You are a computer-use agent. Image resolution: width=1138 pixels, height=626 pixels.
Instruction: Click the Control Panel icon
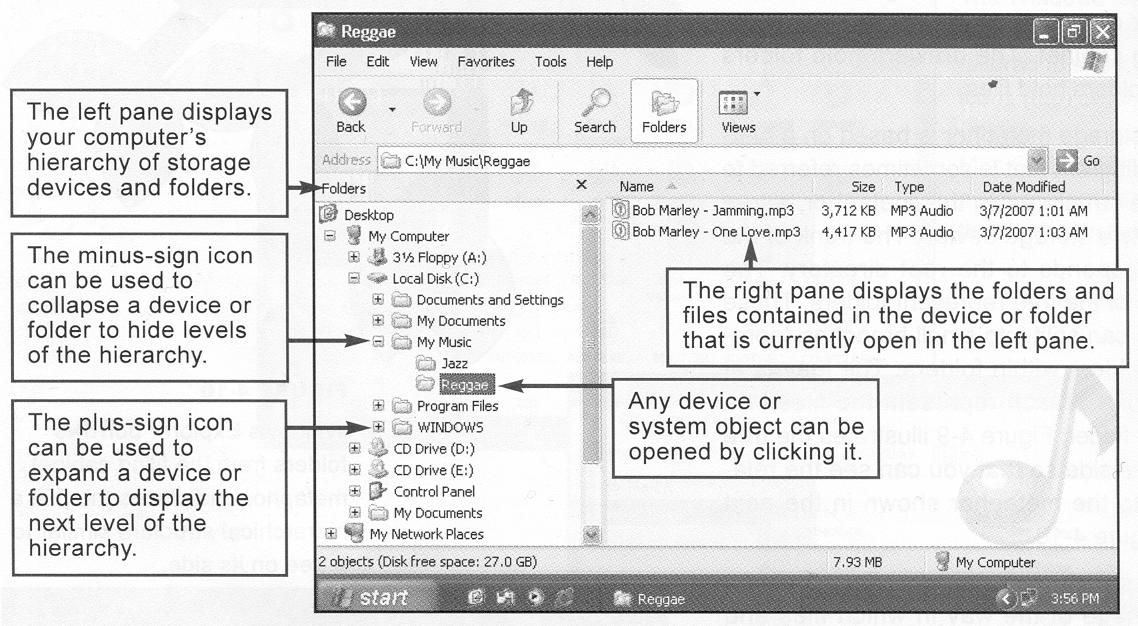coord(377,491)
